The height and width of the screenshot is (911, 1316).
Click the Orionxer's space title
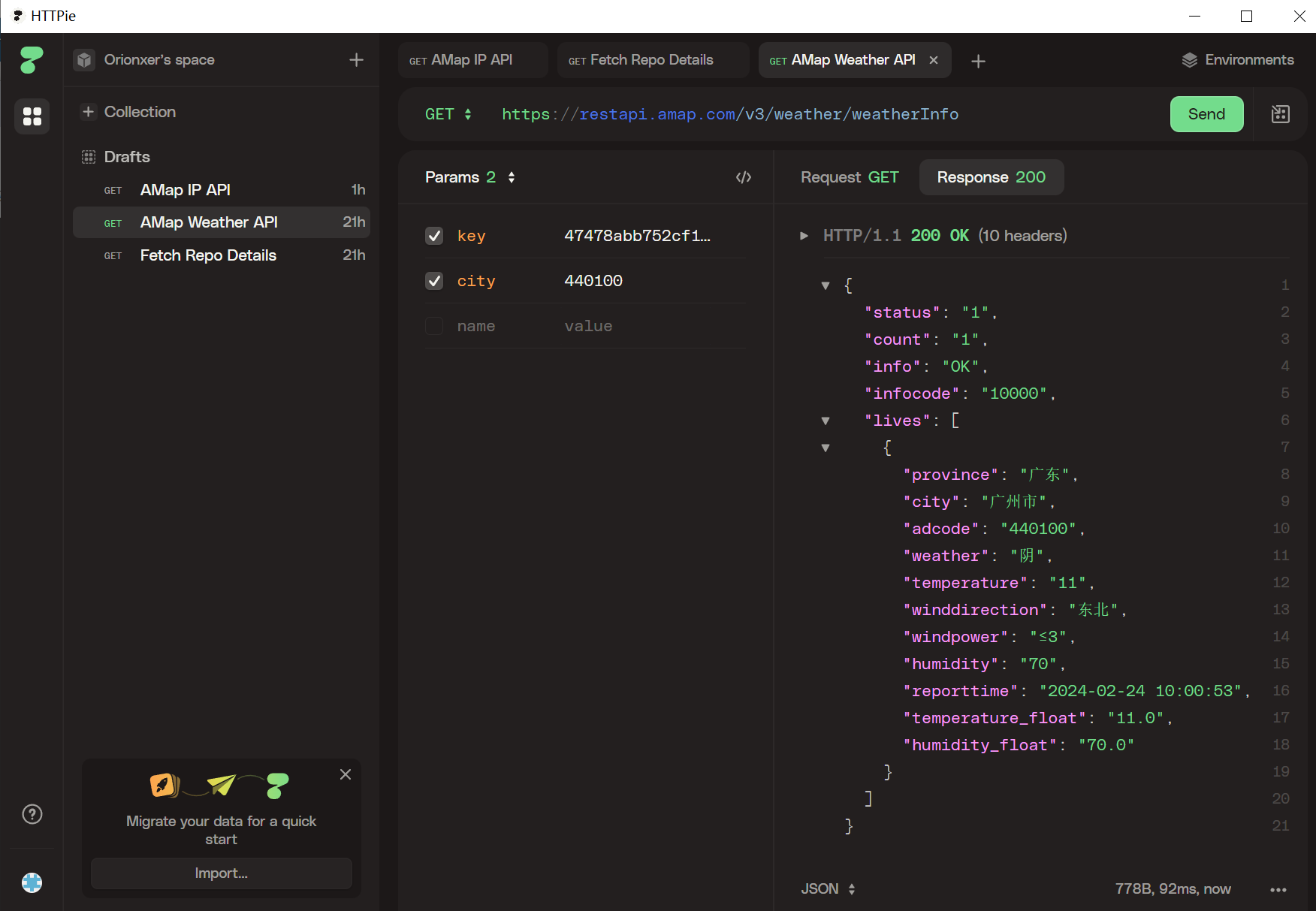(159, 60)
